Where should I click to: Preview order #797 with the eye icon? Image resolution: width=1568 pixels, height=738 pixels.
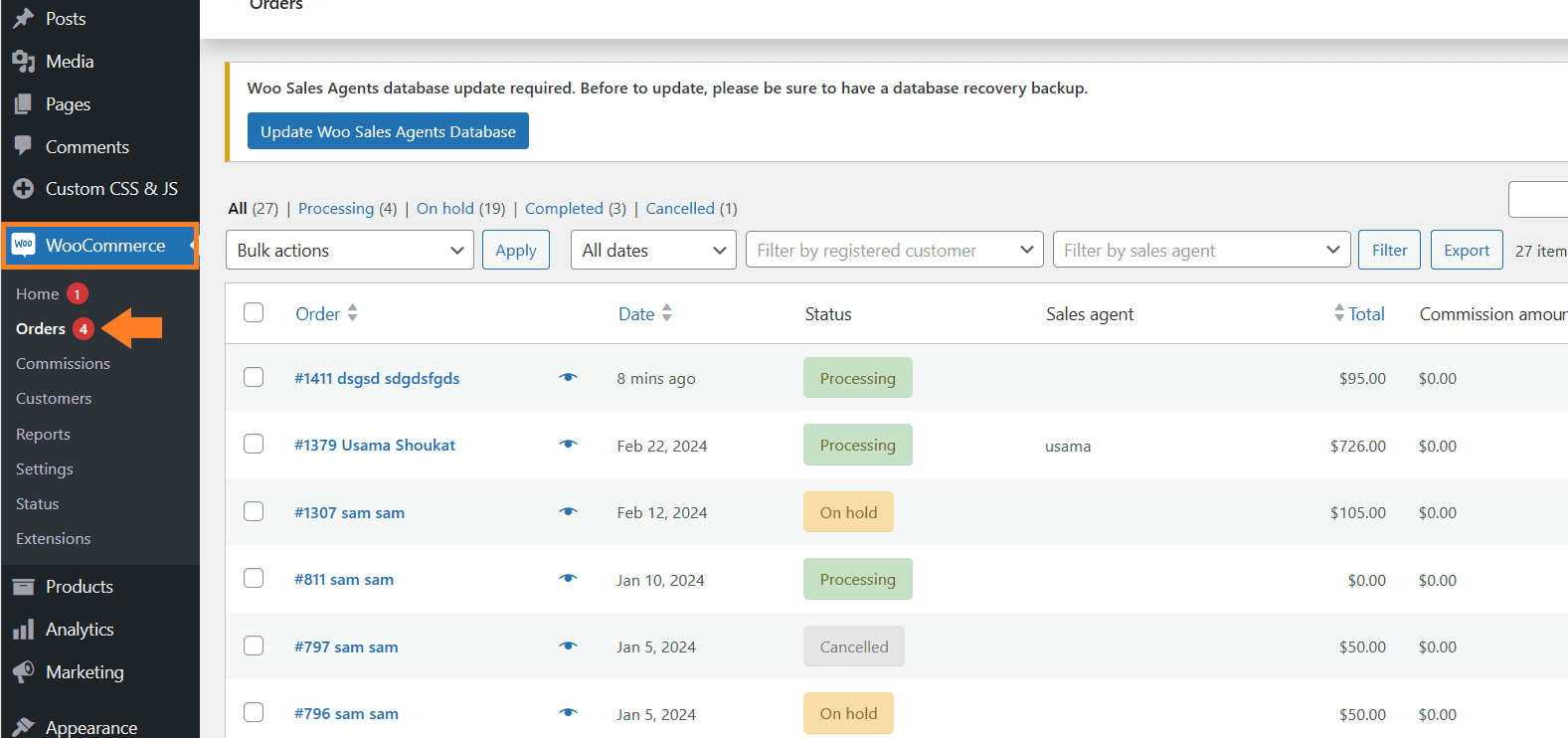pos(568,646)
